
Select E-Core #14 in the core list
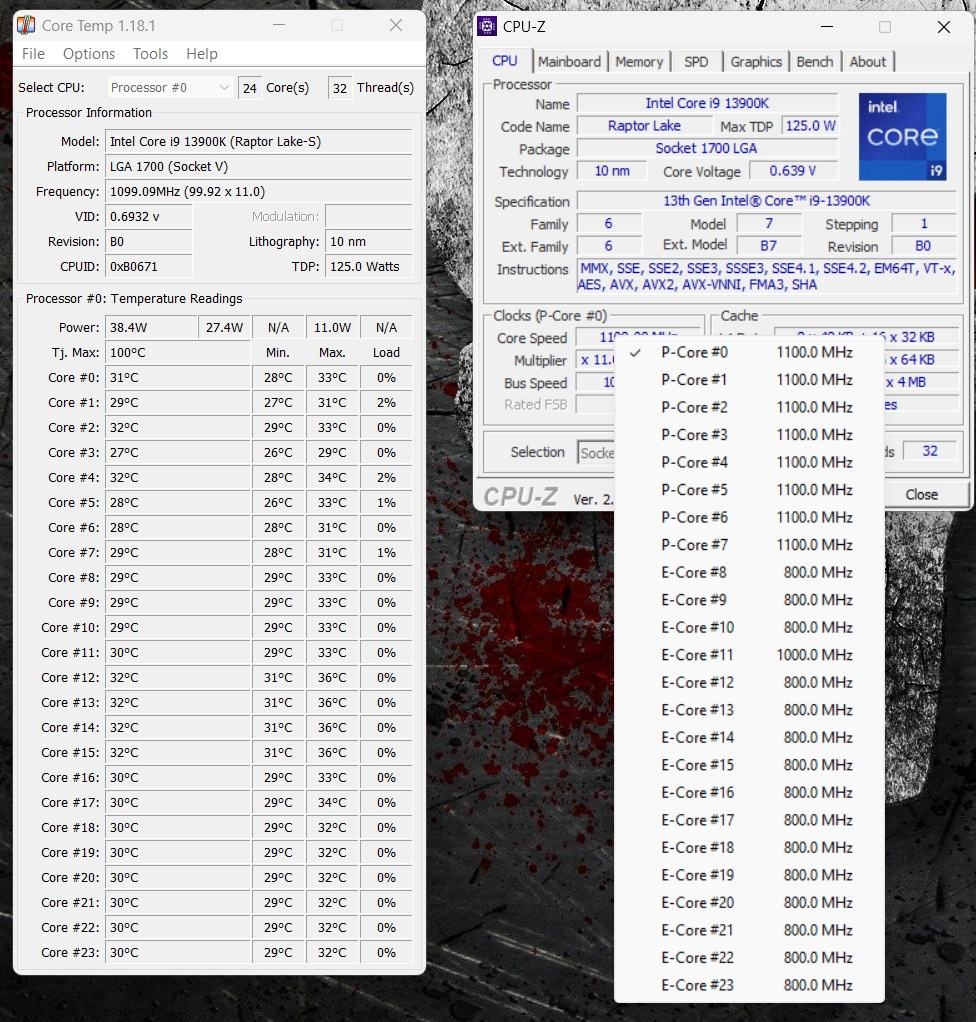pyautogui.click(x=749, y=737)
